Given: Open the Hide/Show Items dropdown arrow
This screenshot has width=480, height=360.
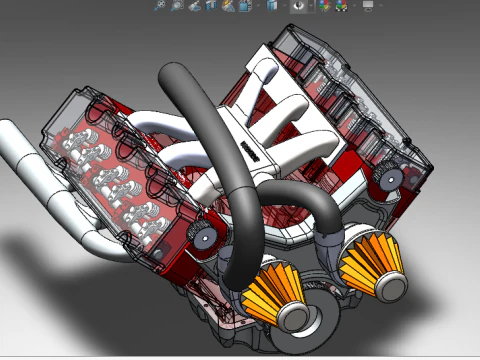Looking at the screenshot, I should pos(311,6).
